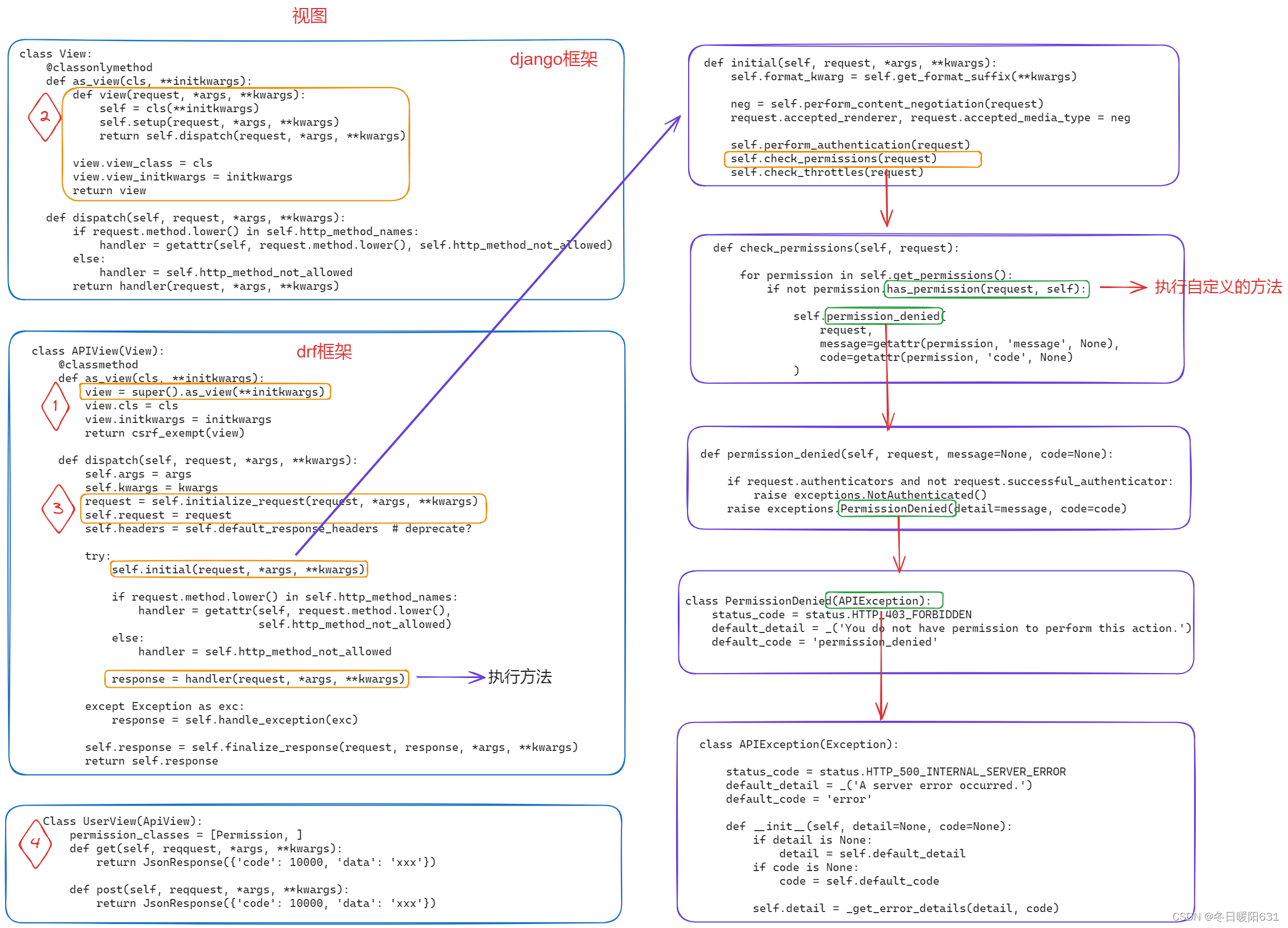Click the '@classmethod' decorator text

[x=98, y=365]
